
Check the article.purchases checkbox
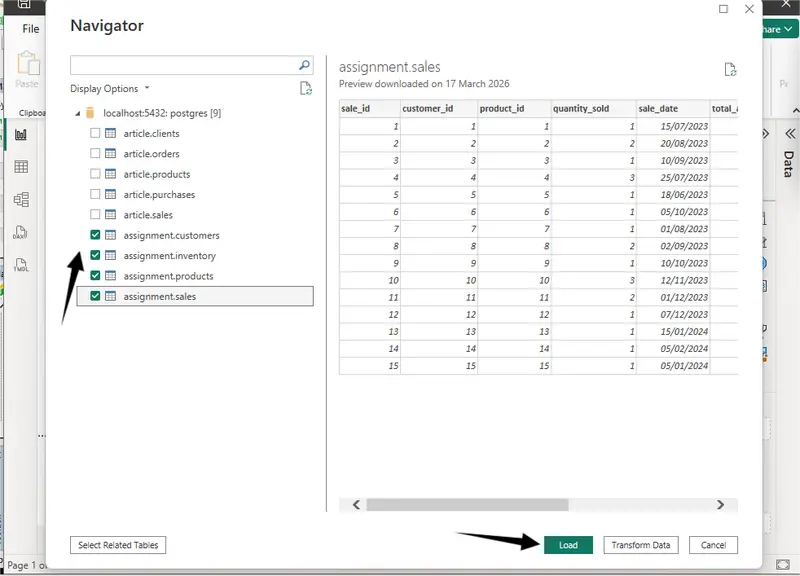pos(95,194)
